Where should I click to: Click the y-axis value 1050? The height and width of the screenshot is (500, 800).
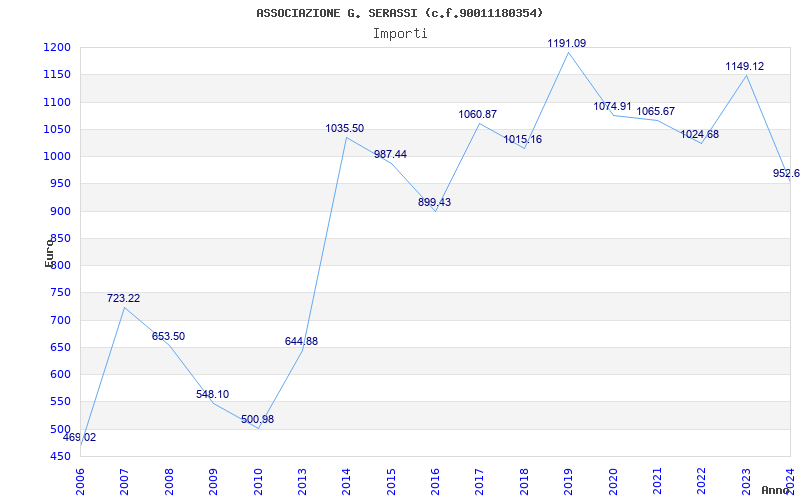[x=57, y=130]
